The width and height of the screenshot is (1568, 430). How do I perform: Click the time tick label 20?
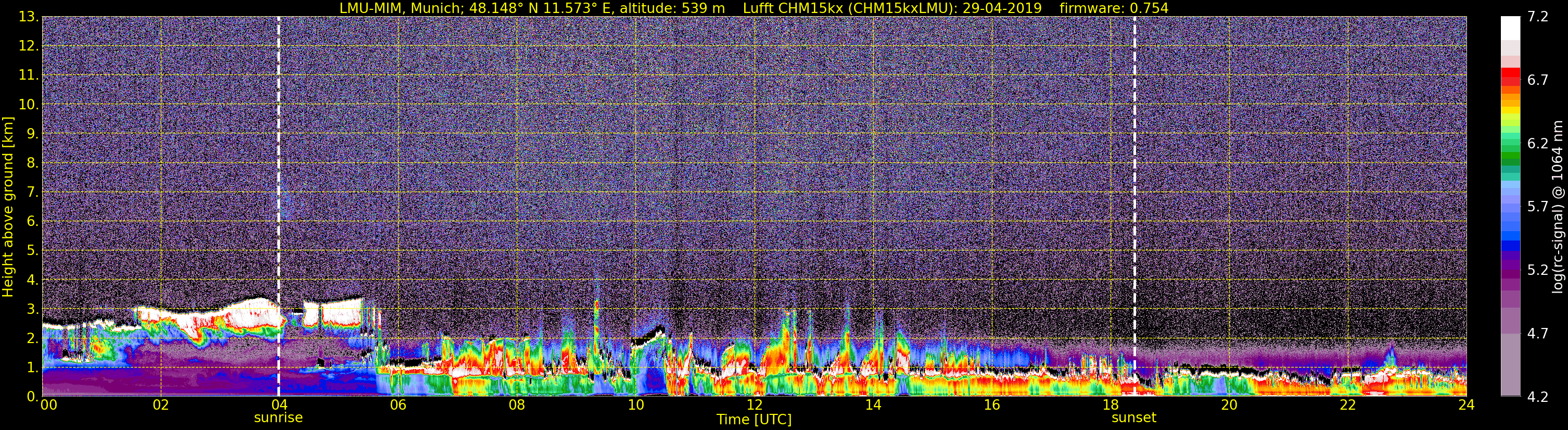click(1229, 406)
